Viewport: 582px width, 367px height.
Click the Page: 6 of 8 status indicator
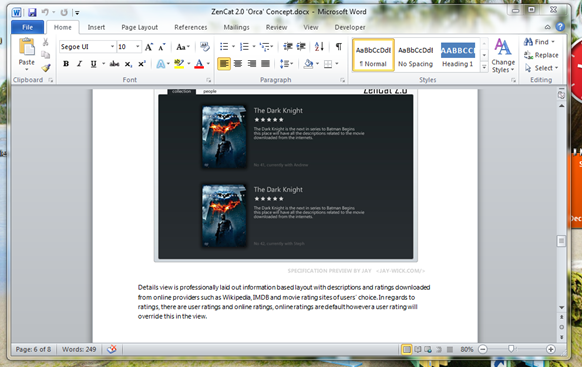(x=33, y=349)
